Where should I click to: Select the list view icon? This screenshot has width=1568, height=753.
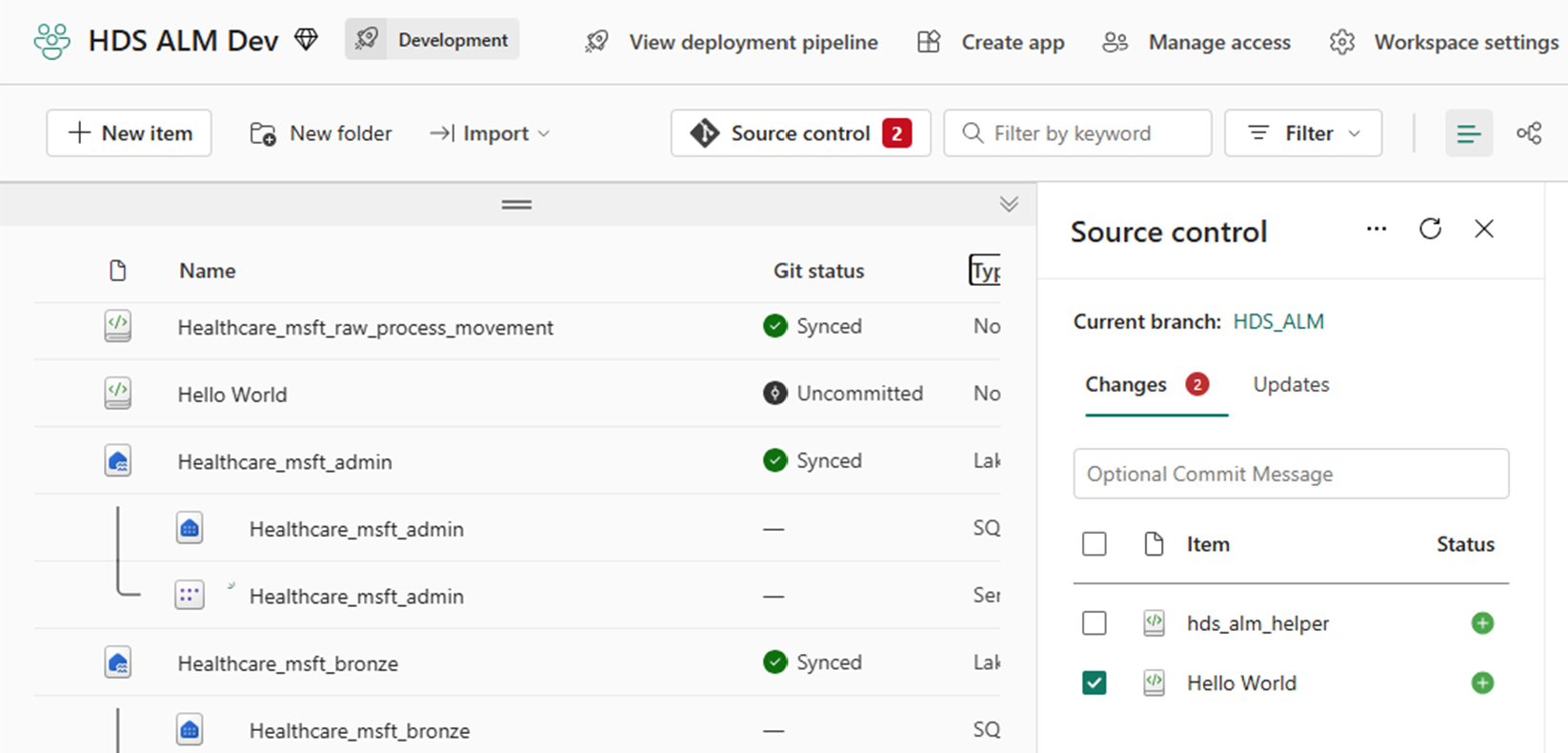point(1468,133)
